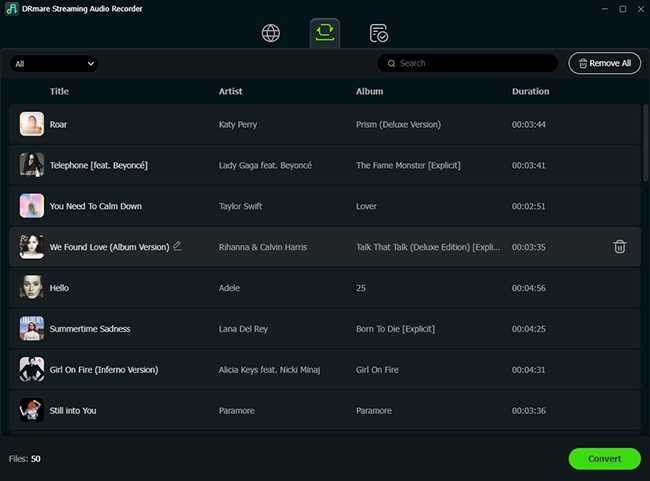
Task: Open the web browser globe tab
Action: (271, 33)
